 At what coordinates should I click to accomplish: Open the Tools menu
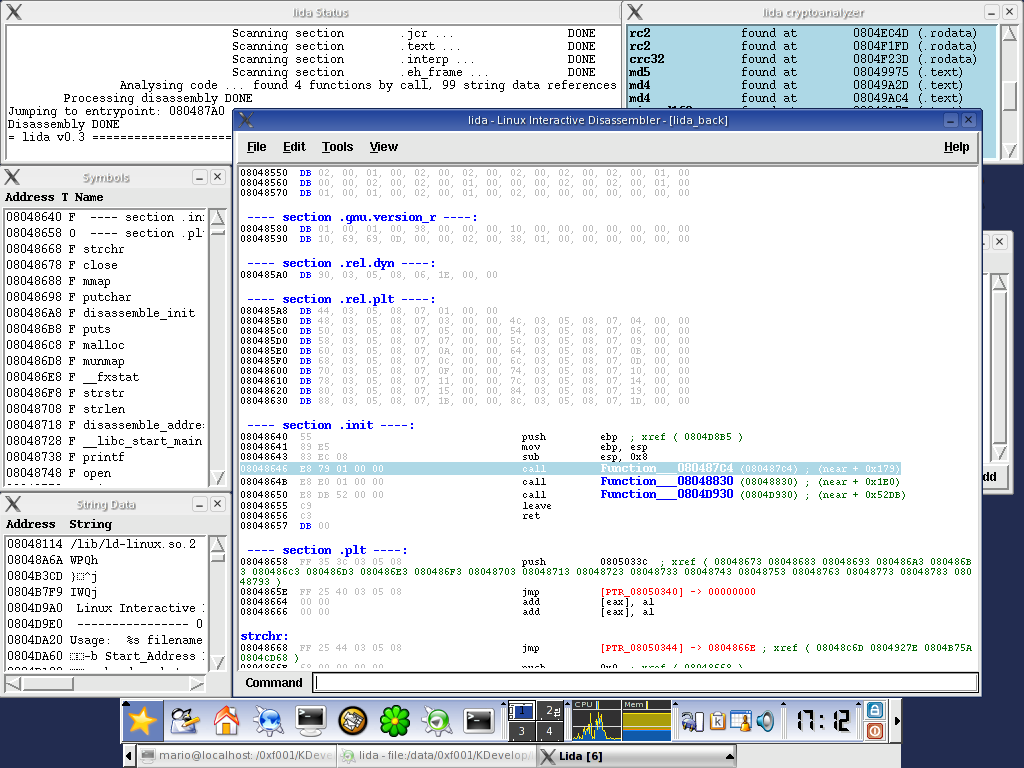(338, 147)
